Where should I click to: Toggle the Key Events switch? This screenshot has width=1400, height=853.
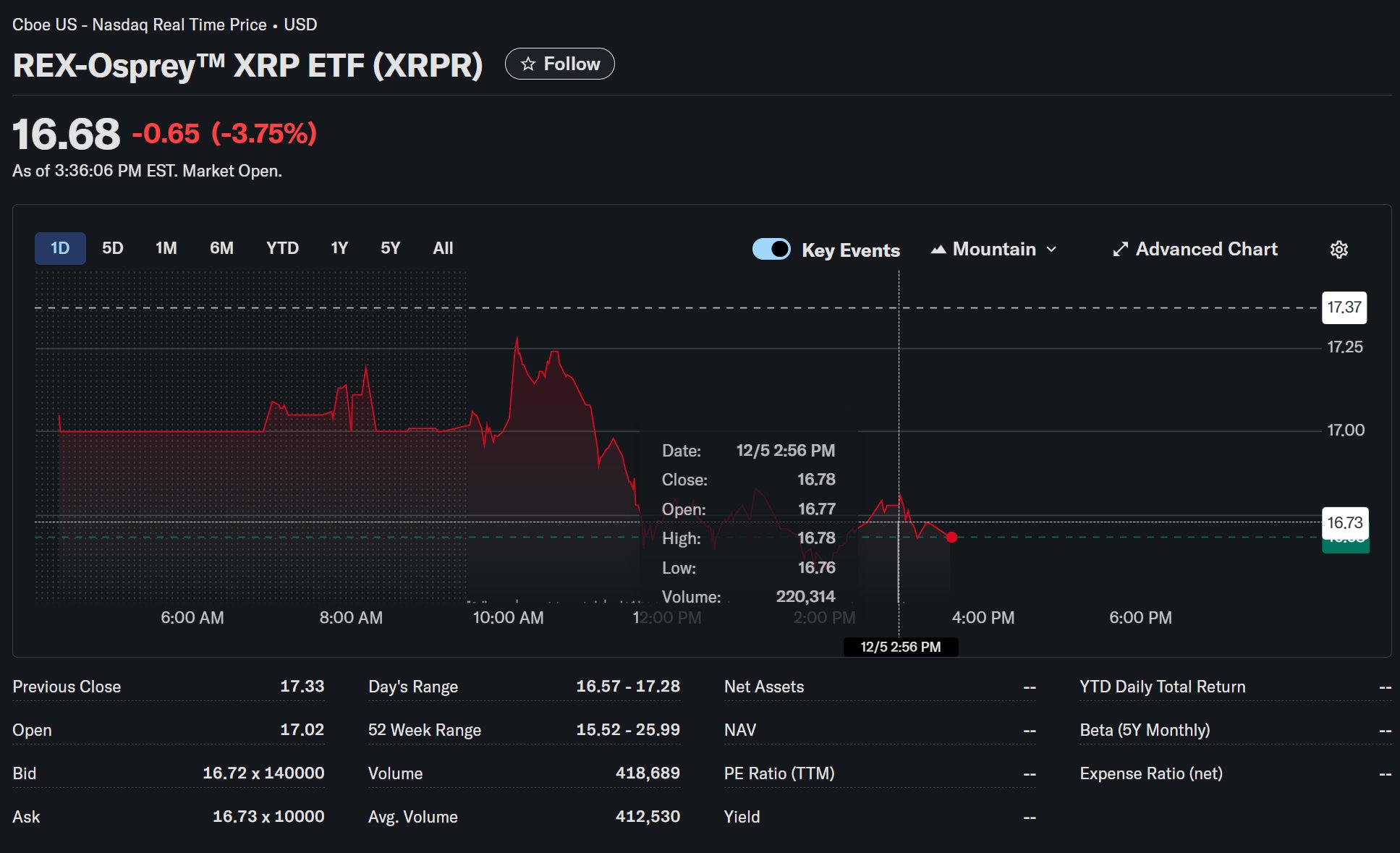coord(771,249)
